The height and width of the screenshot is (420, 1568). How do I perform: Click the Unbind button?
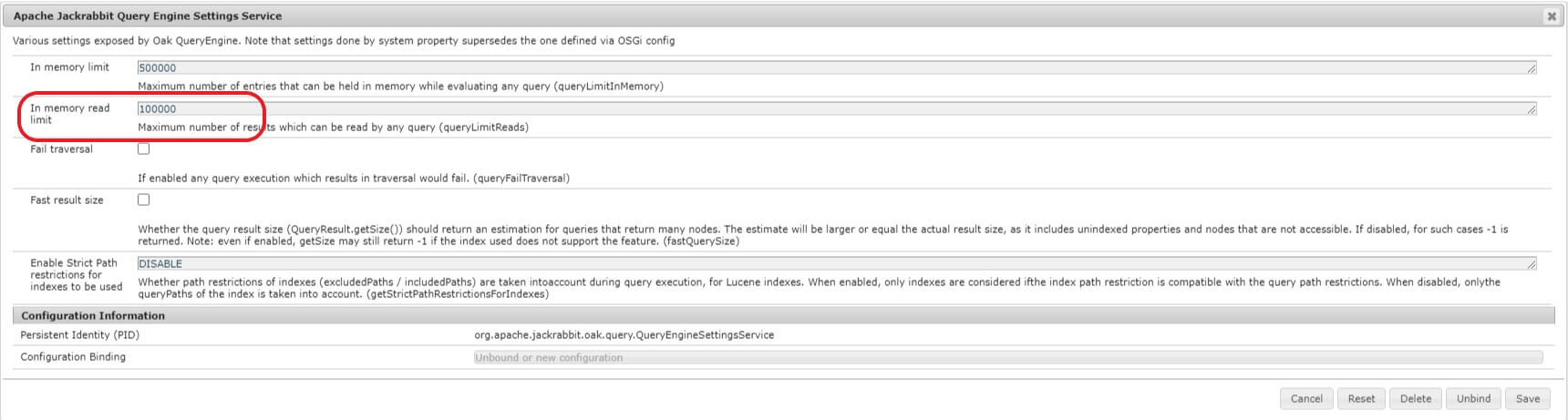[1473, 399]
